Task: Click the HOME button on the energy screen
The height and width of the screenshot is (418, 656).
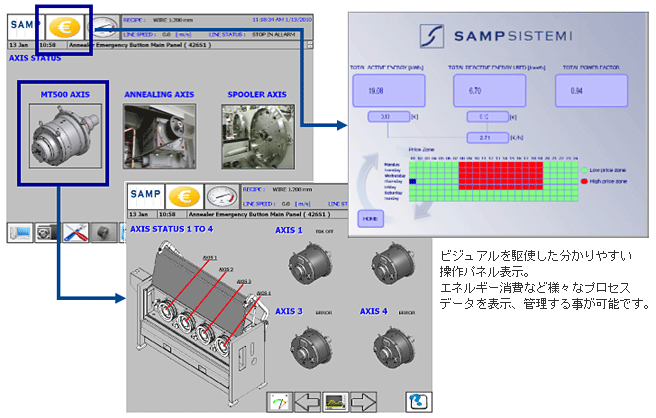Action: (x=370, y=218)
